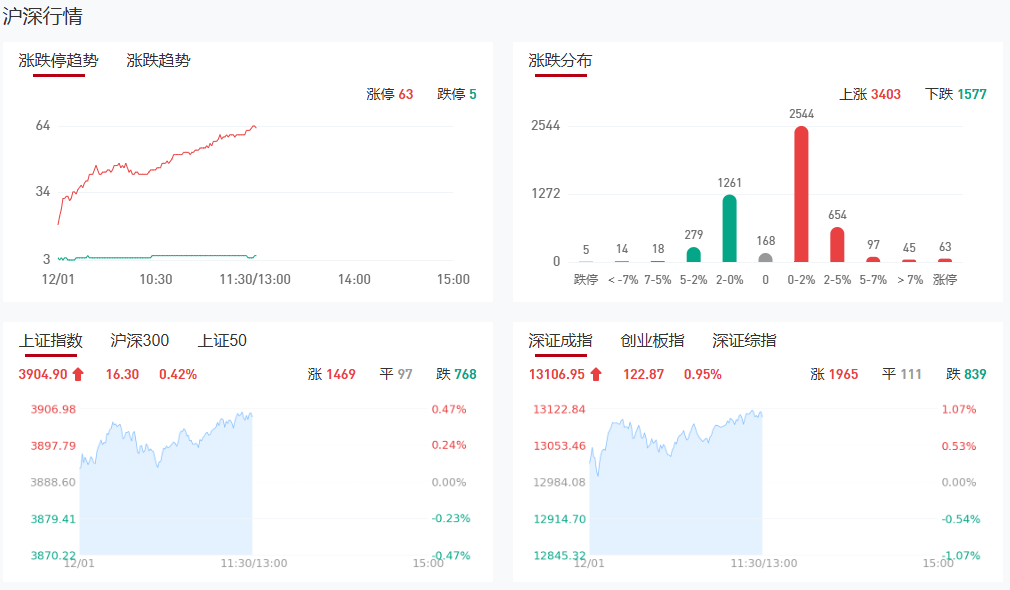The height and width of the screenshot is (590, 1010).
Task: Click the tallest red 0-2% bar
Action: tap(801, 194)
